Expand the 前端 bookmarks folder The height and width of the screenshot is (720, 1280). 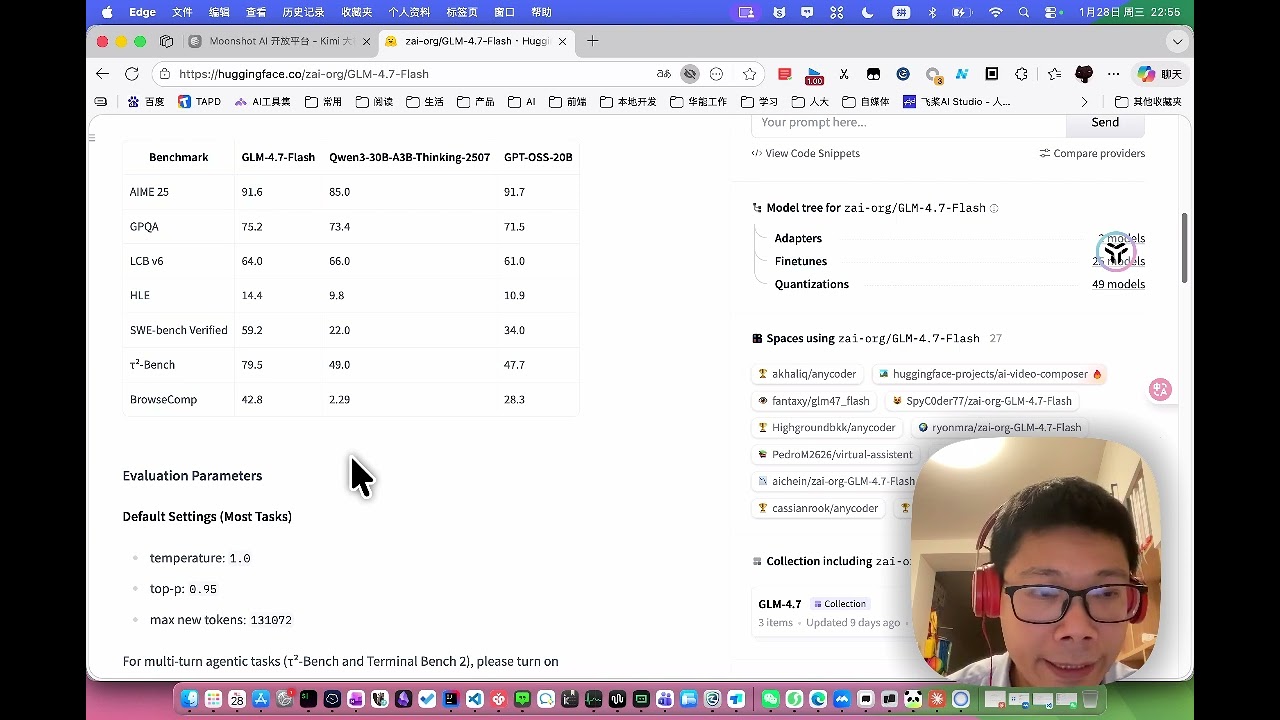[x=568, y=102]
